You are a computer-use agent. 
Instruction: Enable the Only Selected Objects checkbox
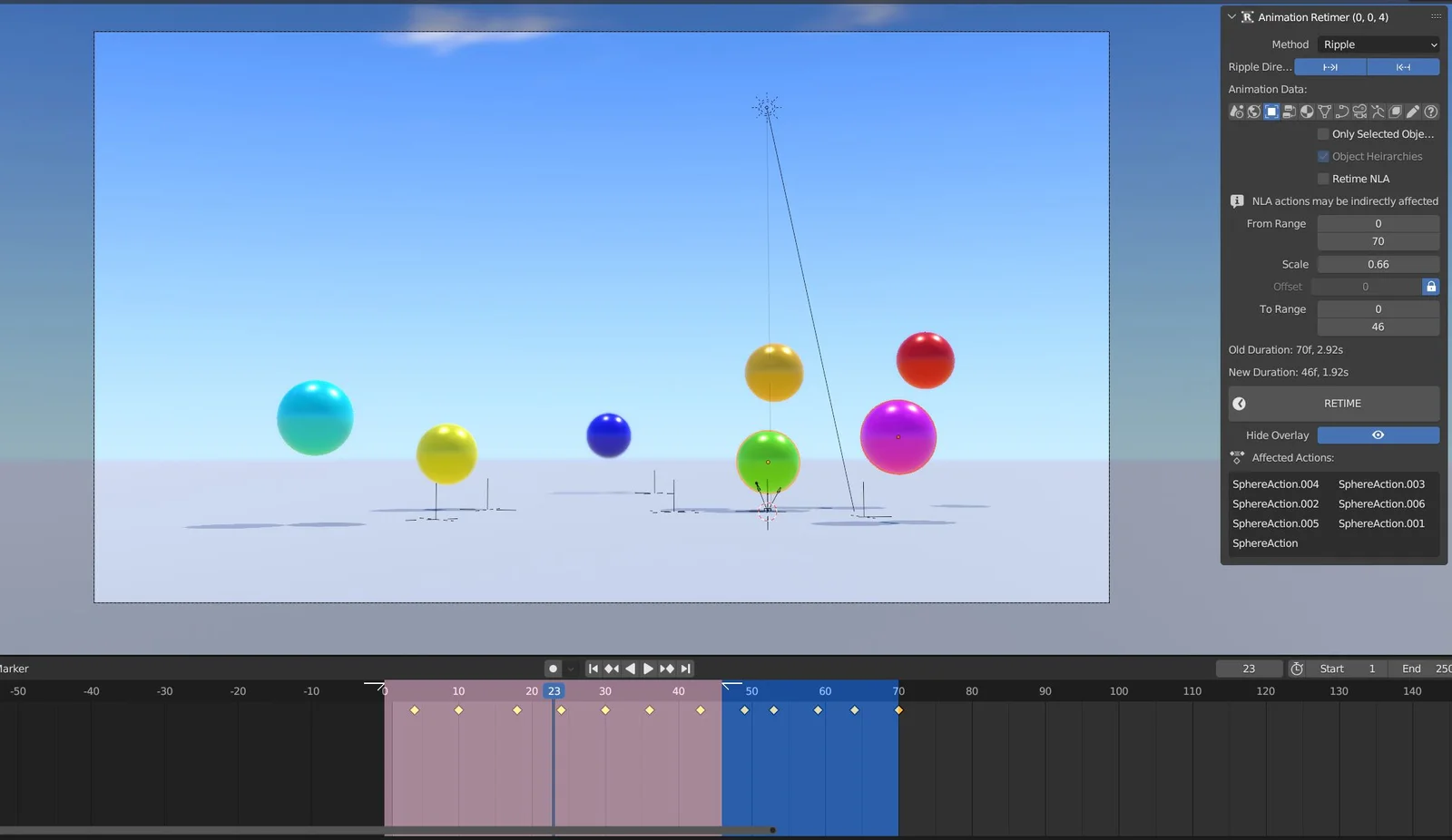1323,133
